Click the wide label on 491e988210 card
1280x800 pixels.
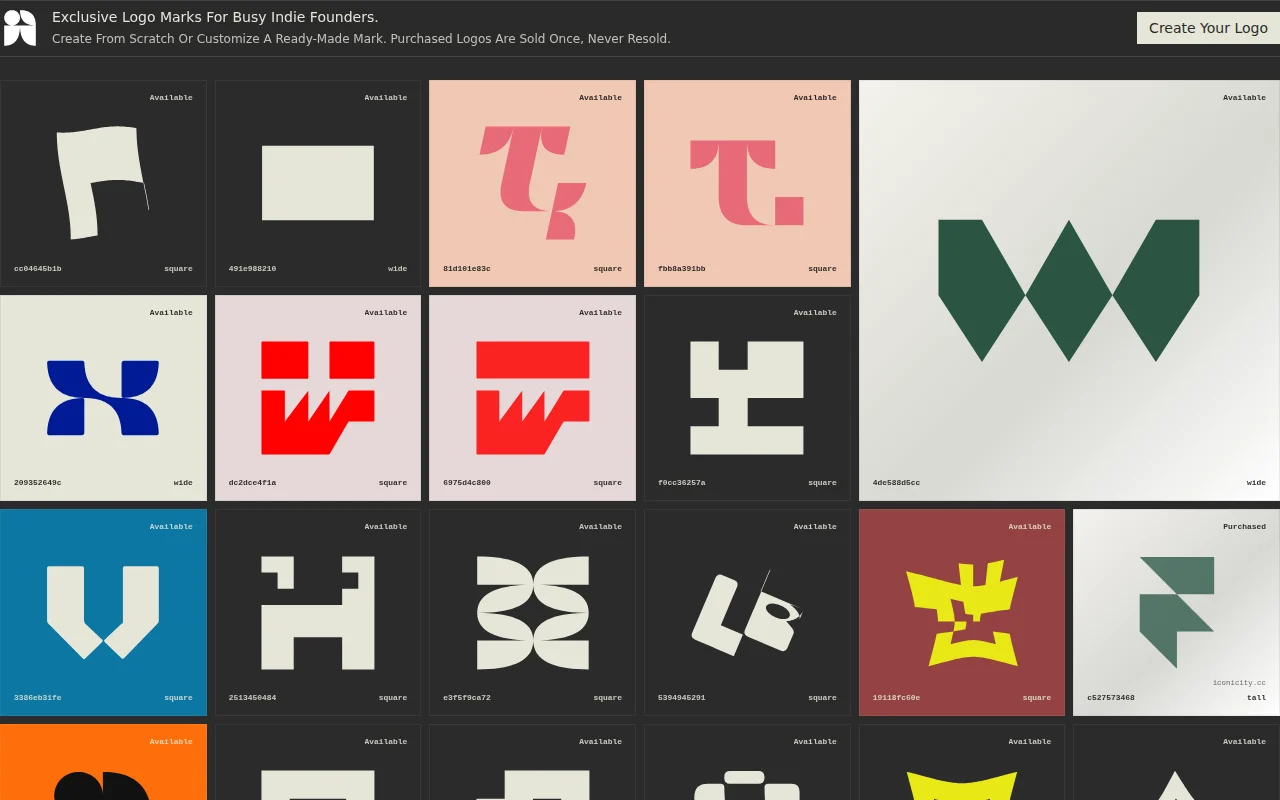(398, 269)
